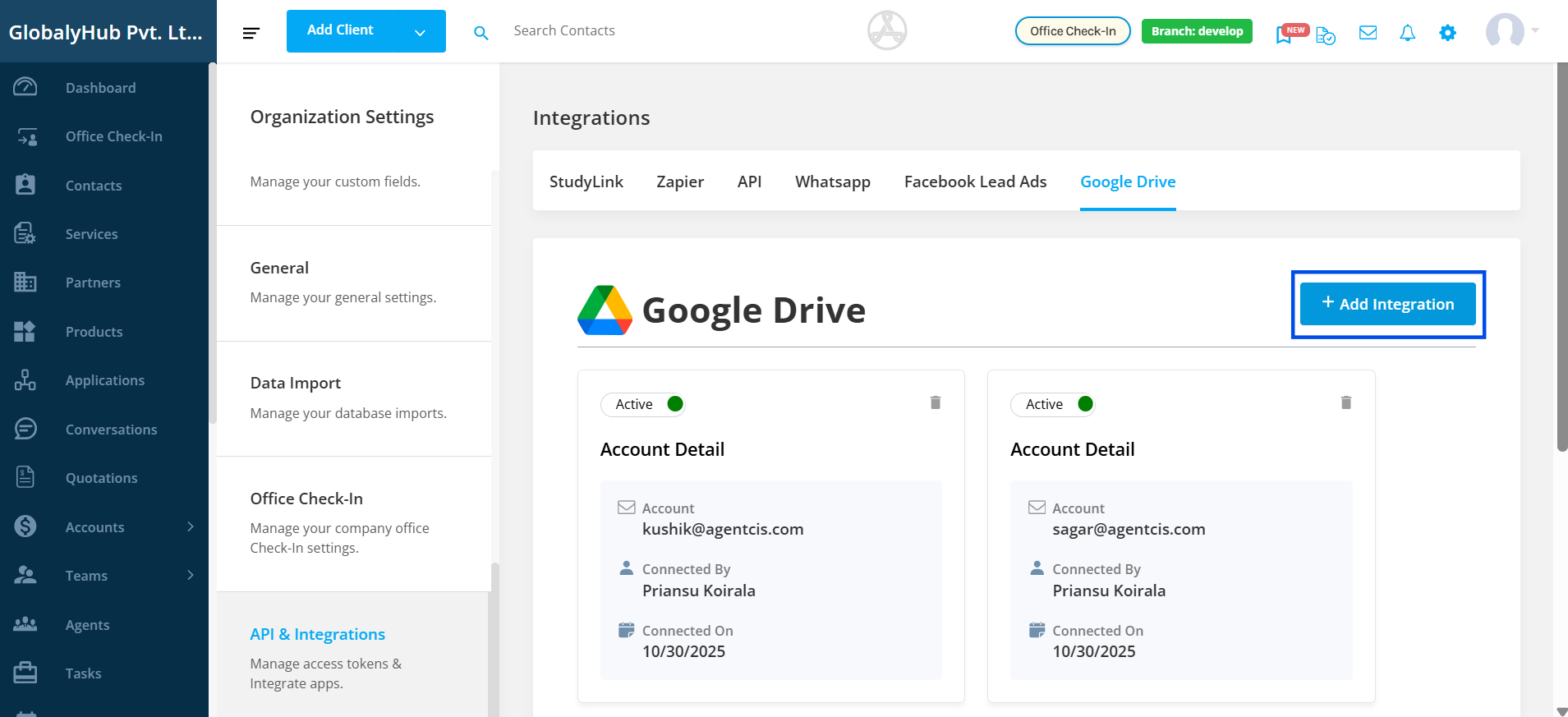This screenshot has height=717, width=1568.
Task: Open the notifications bell icon
Action: 1407,33
